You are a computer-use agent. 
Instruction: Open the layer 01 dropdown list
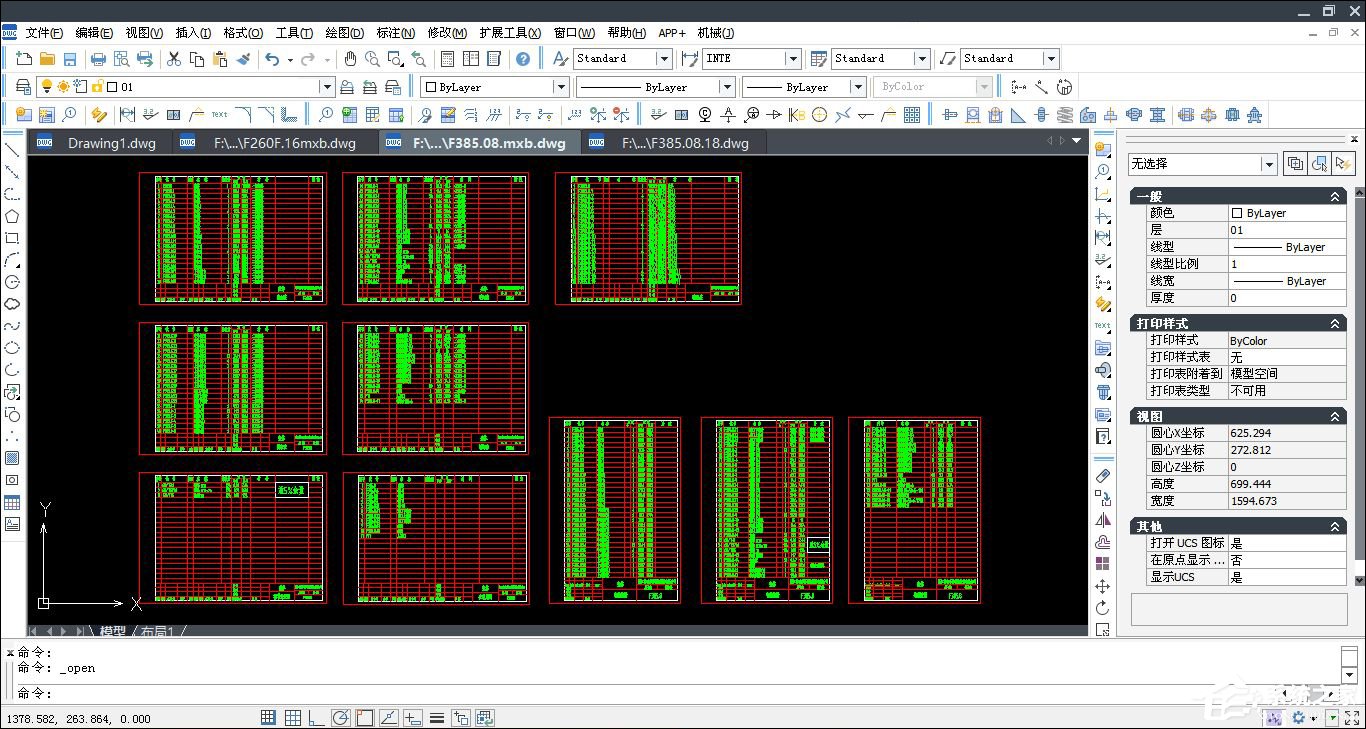(326, 87)
